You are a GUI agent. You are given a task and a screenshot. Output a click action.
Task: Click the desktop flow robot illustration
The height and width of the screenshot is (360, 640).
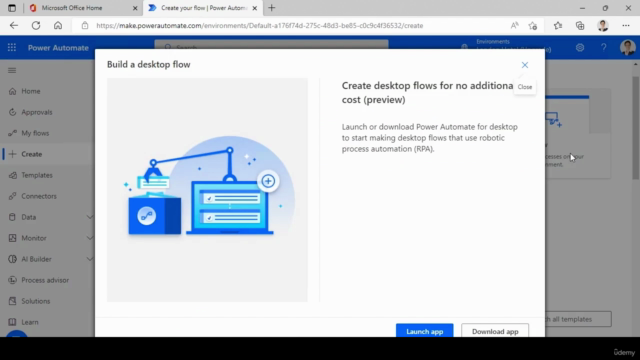pyautogui.click(x=207, y=190)
